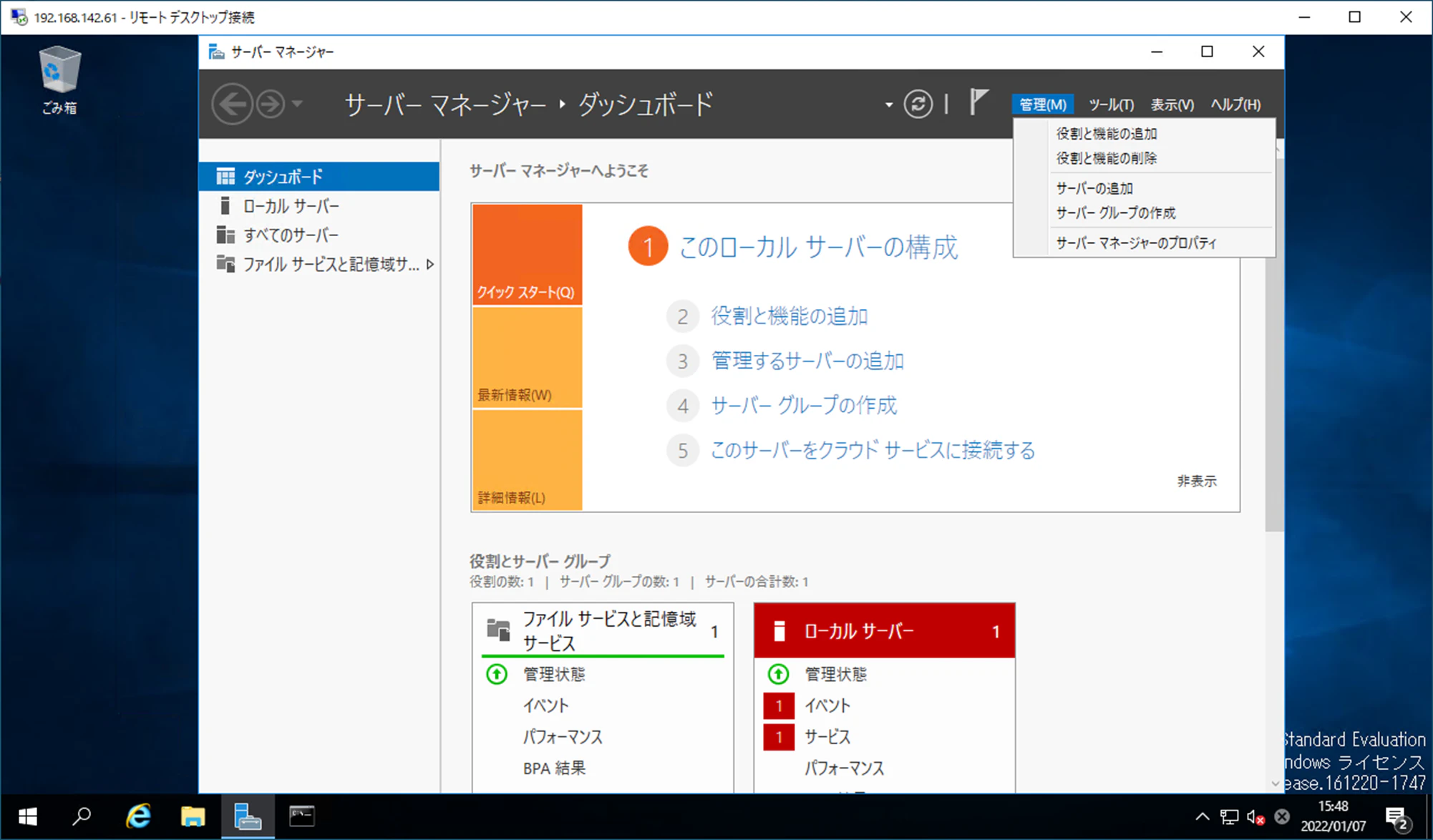
Task: Click イベント in the ローカル サーバー tile
Action: pyautogui.click(x=827, y=705)
